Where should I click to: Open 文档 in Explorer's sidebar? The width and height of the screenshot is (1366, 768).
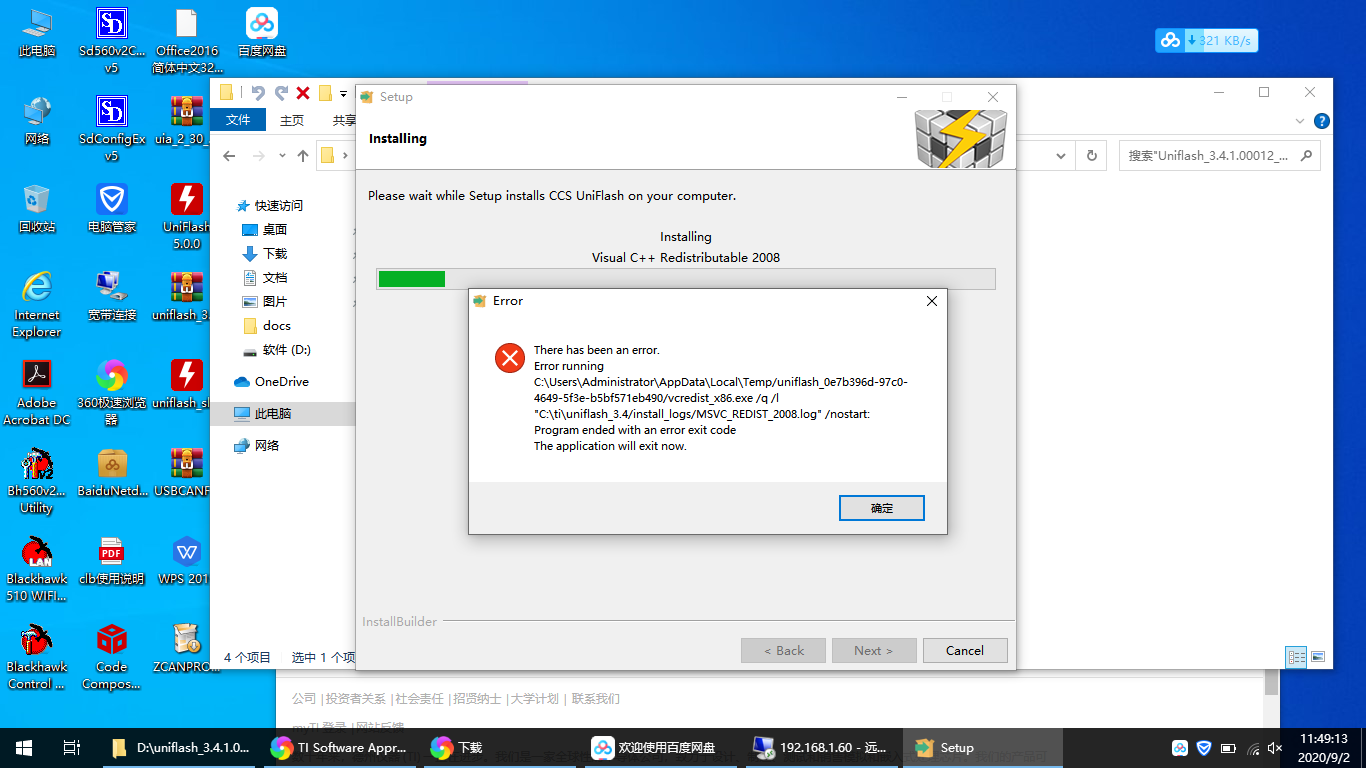coord(265,278)
